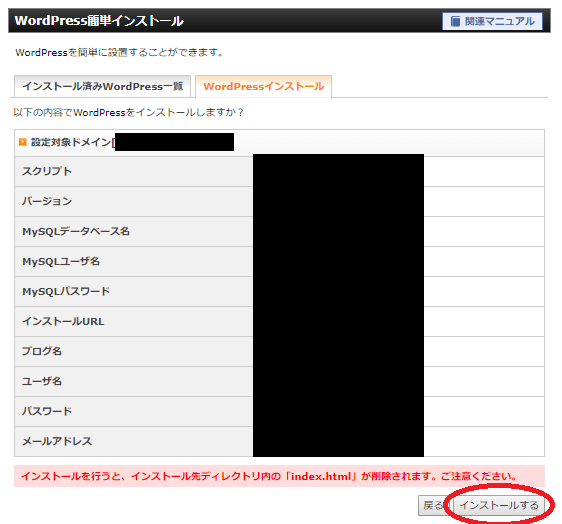
Task: Click the book icon on 関連マニュアル
Action: coord(455,21)
